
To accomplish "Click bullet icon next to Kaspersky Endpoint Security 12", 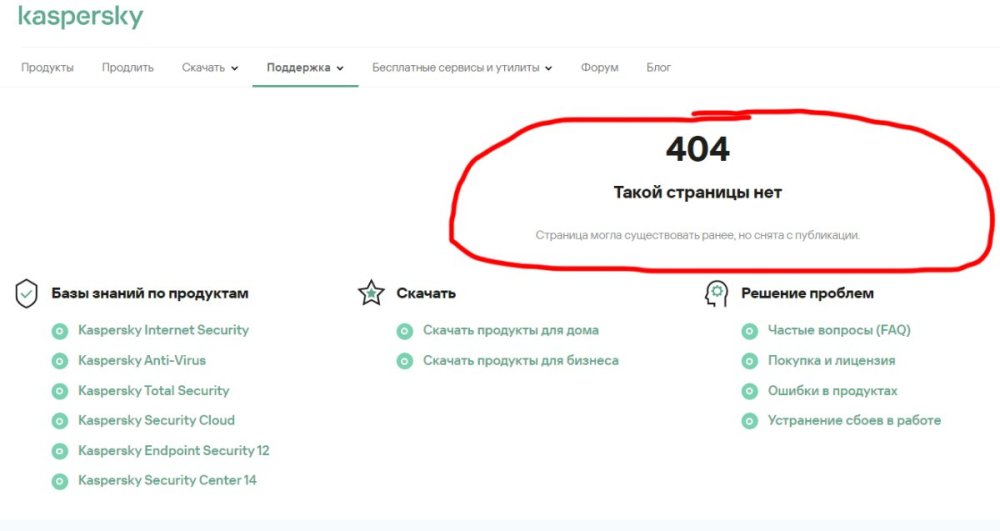I will pyautogui.click(x=60, y=451).
